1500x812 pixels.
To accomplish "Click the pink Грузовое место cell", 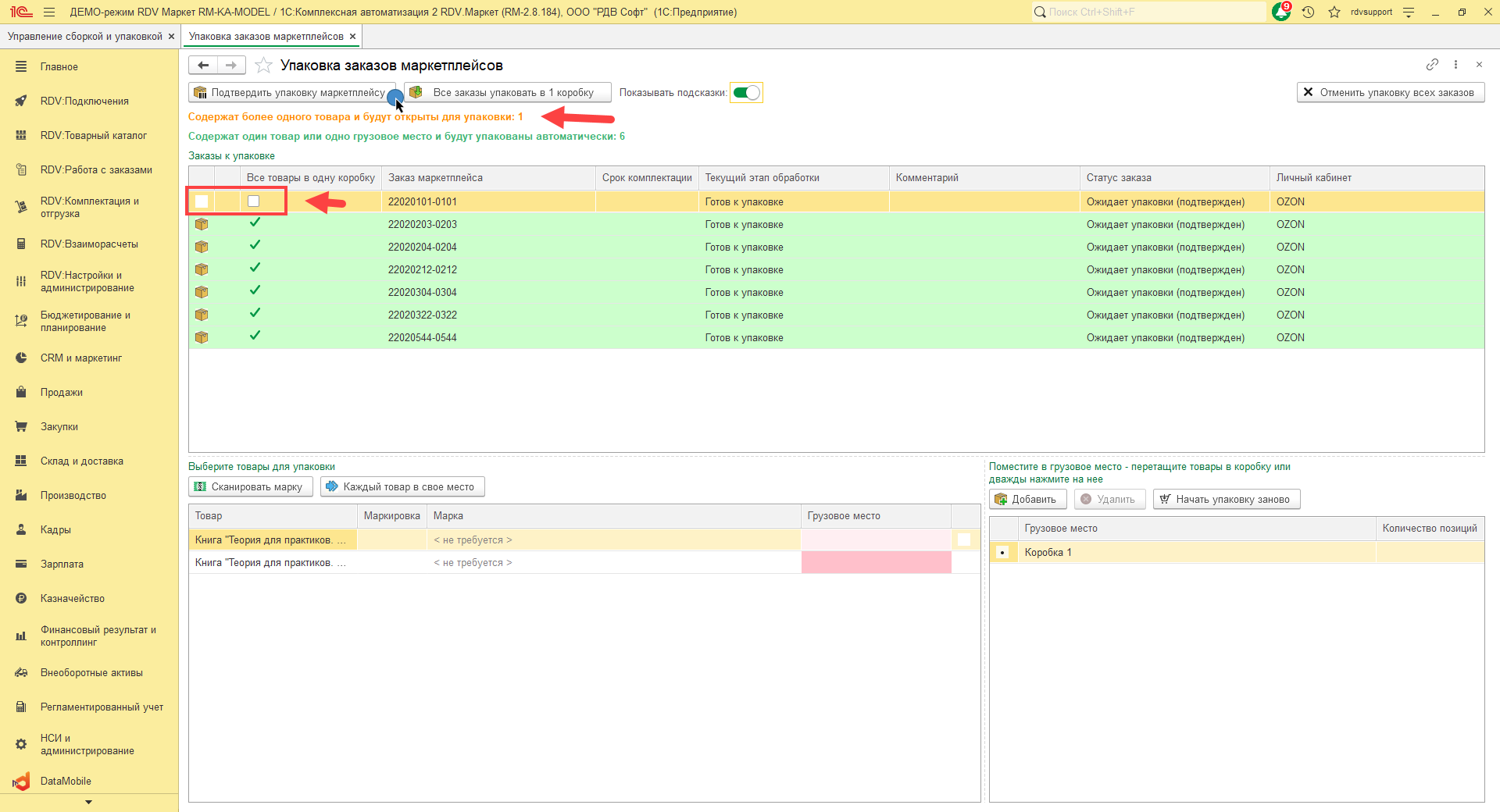I will pos(876,562).
